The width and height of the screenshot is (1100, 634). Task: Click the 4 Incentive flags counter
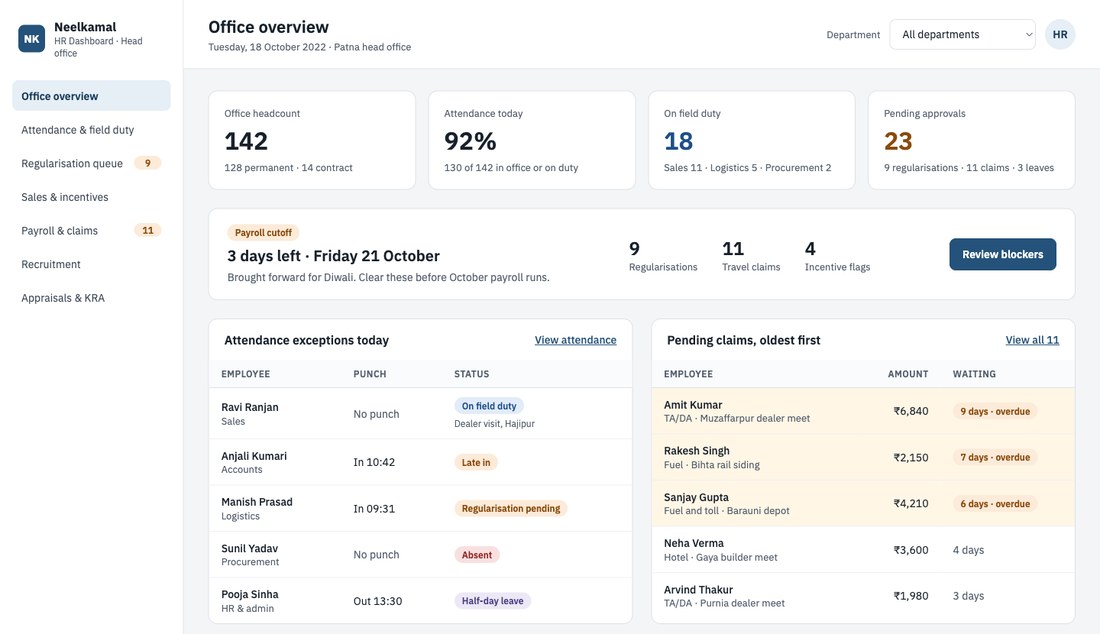[837, 257]
